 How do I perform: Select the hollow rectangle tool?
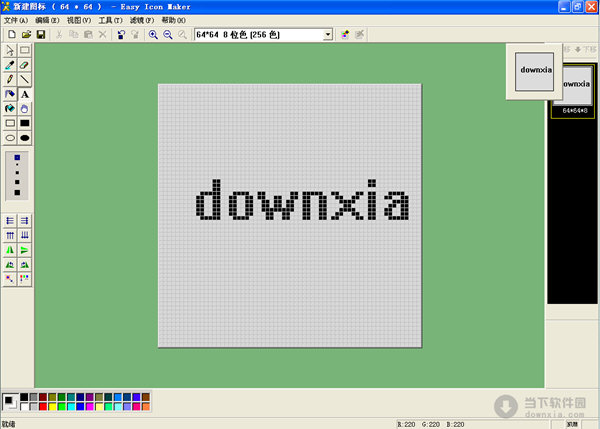pos(10,123)
